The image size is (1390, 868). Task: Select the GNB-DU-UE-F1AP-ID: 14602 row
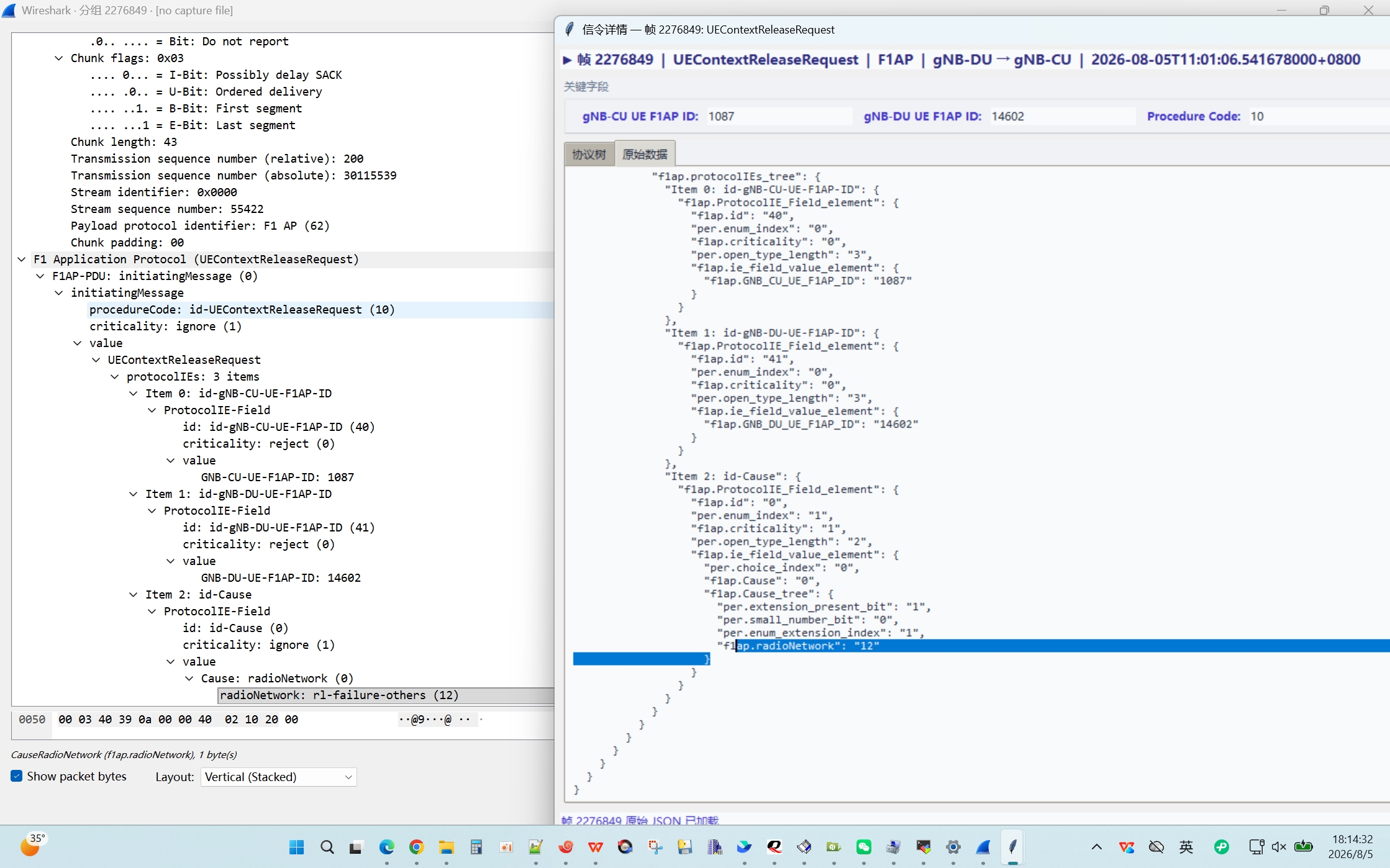coord(281,577)
